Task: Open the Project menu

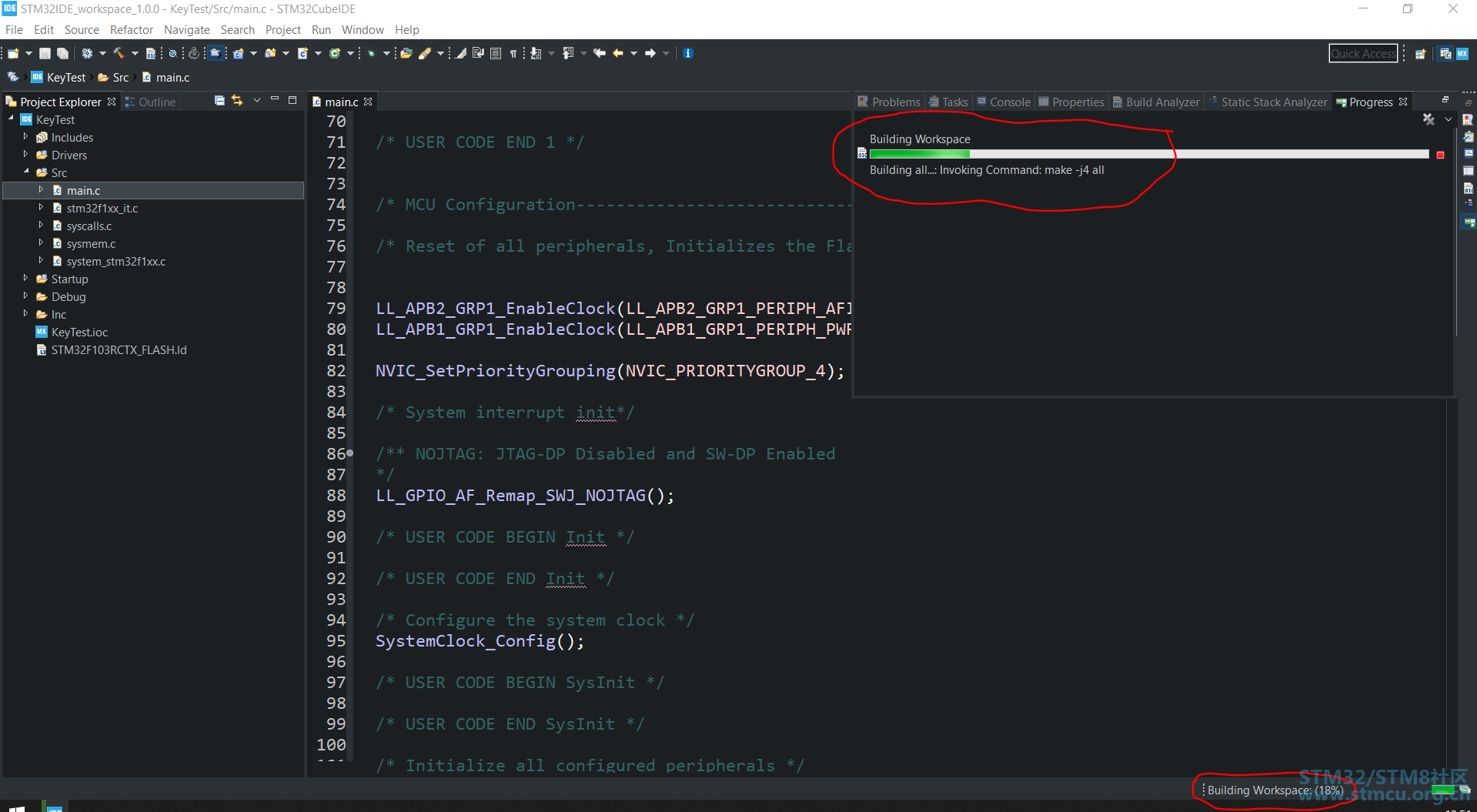Action: 283,29
